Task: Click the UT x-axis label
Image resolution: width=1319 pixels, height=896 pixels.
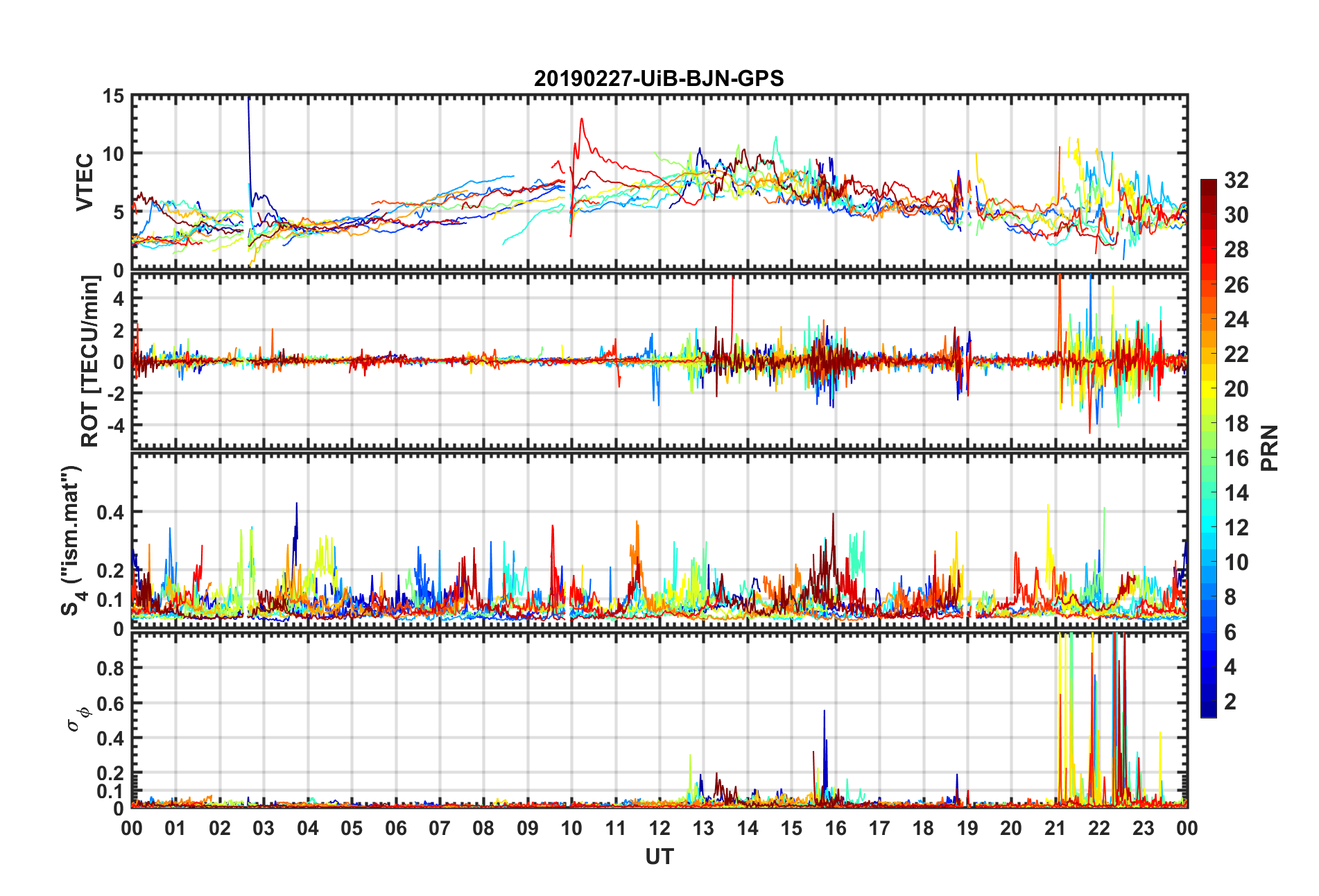Action: click(x=659, y=857)
